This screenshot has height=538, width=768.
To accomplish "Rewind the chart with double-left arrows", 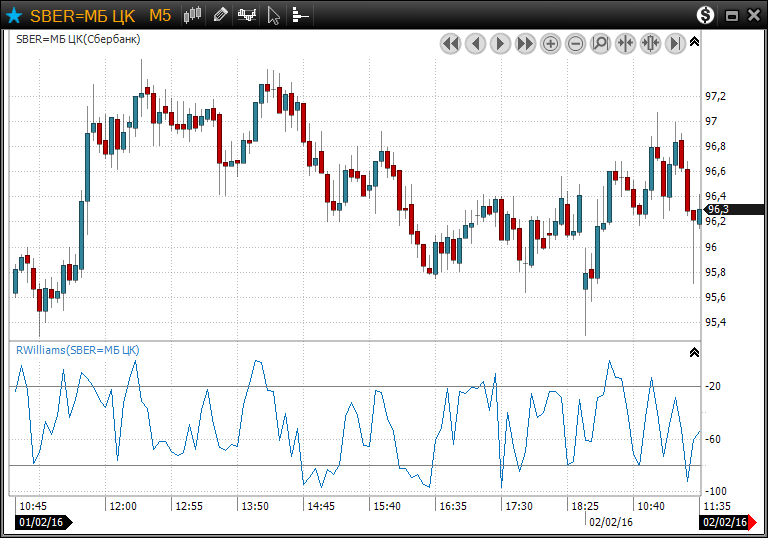I will 450,44.
